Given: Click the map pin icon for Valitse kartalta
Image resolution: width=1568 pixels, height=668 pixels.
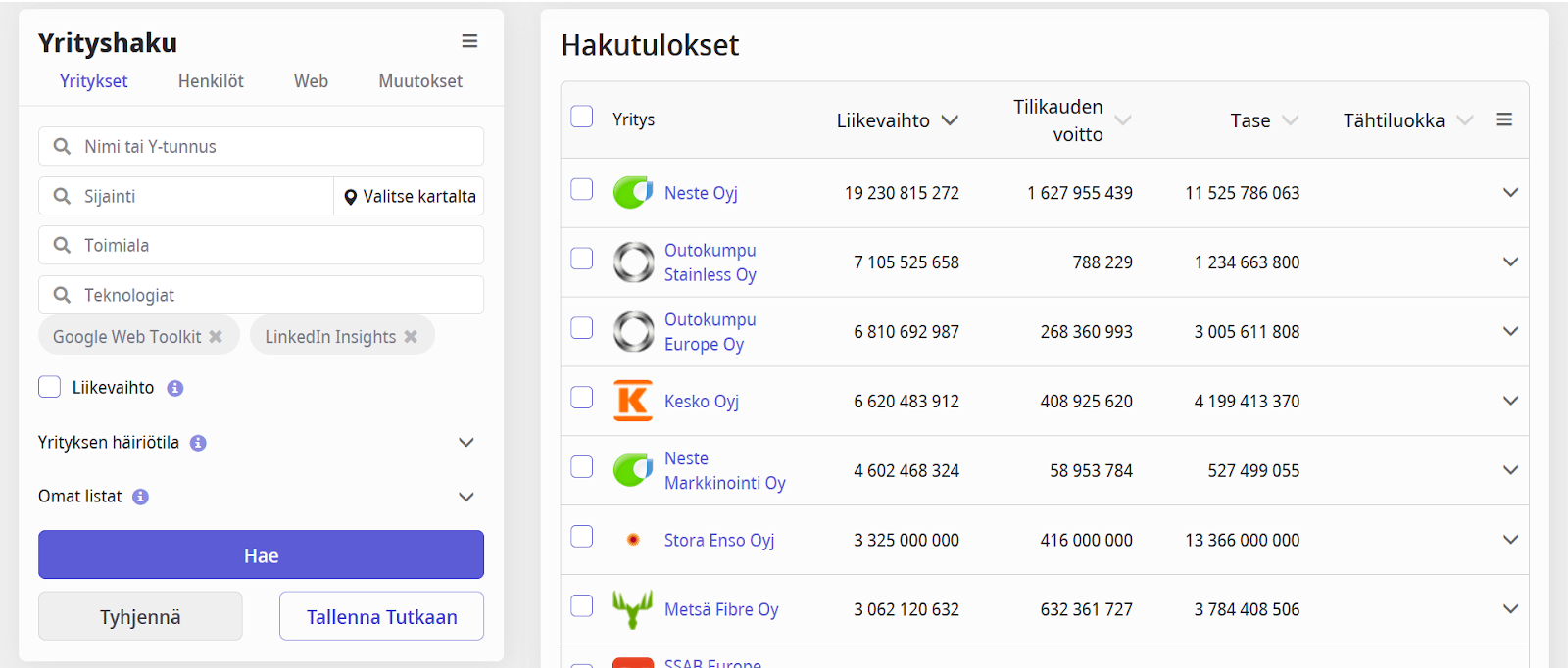Looking at the screenshot, I should [x=351, y=197].
